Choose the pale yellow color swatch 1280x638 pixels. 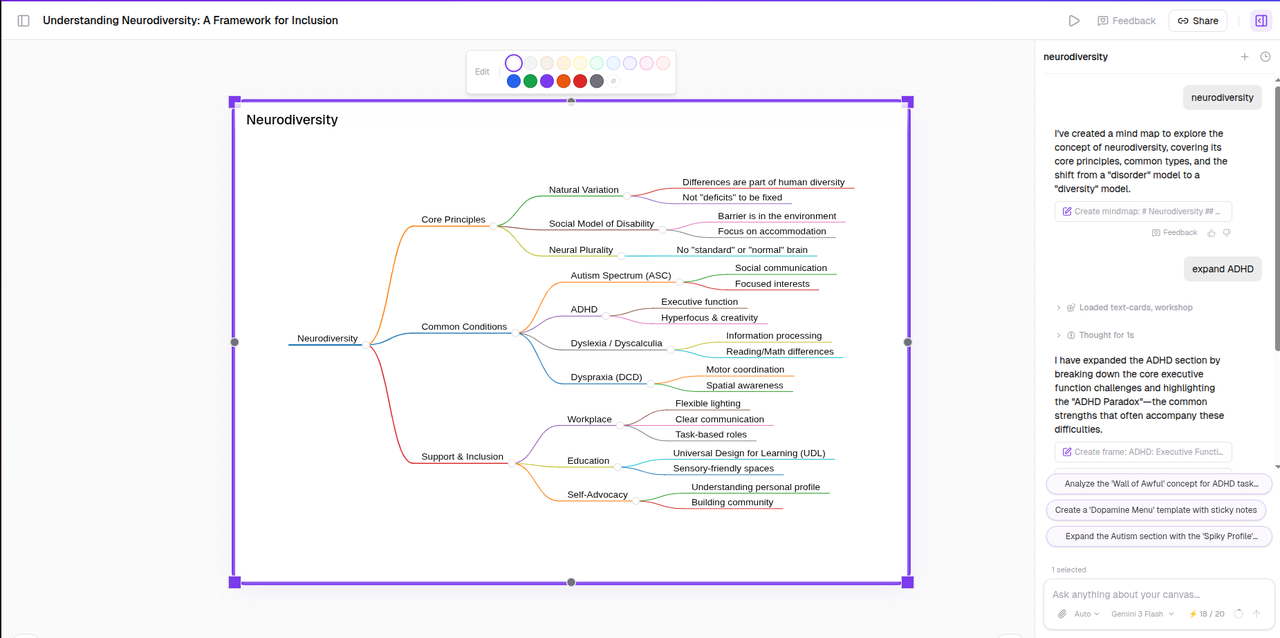(x=580, y=63)
